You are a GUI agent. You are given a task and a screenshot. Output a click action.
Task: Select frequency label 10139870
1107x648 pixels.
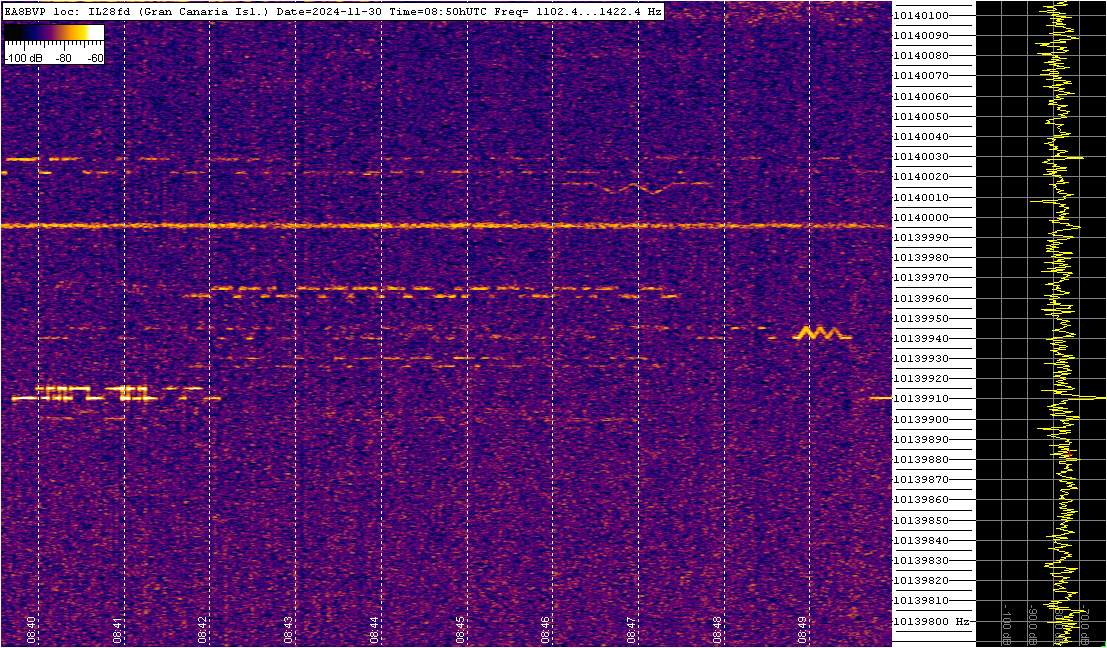[x=921, y=480]
